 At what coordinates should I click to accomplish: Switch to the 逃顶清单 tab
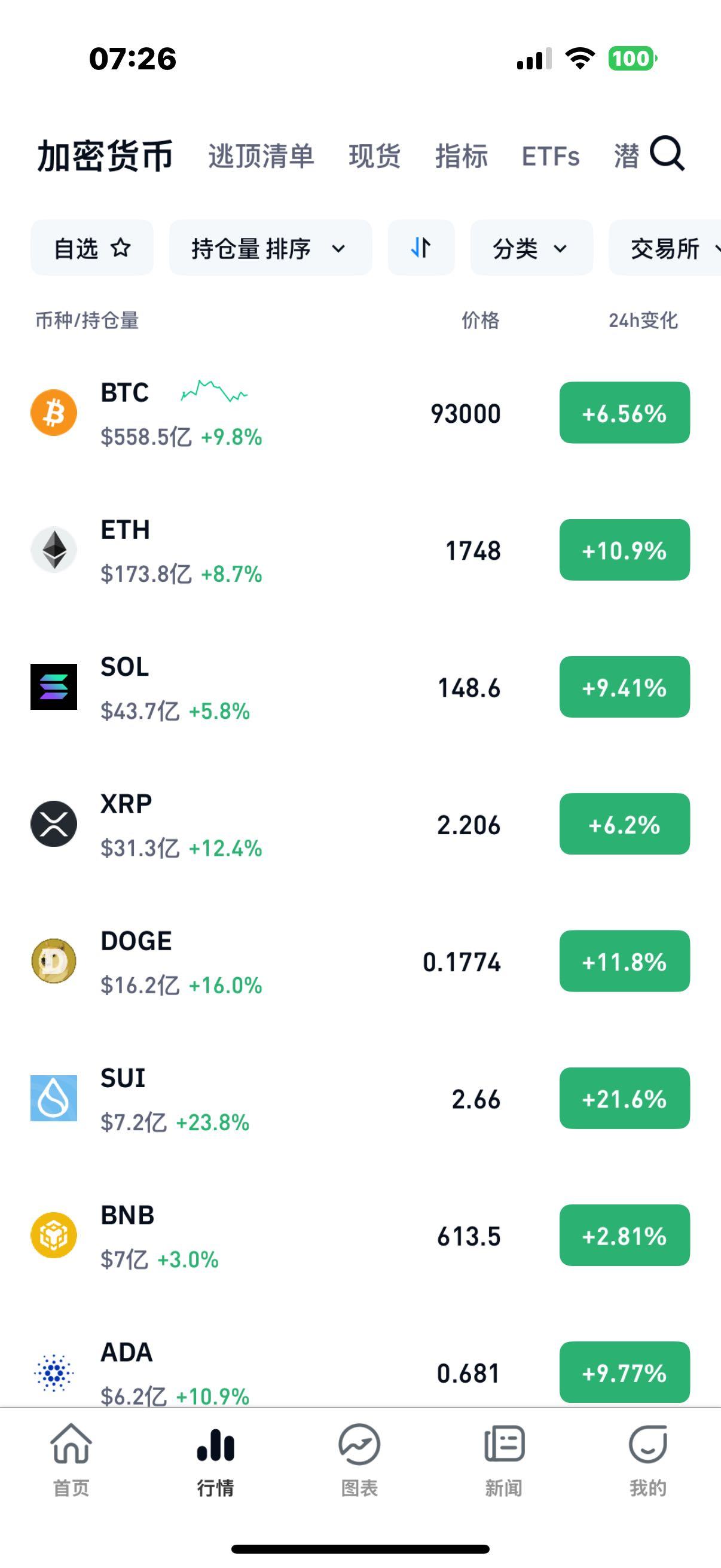click(261, 156)
